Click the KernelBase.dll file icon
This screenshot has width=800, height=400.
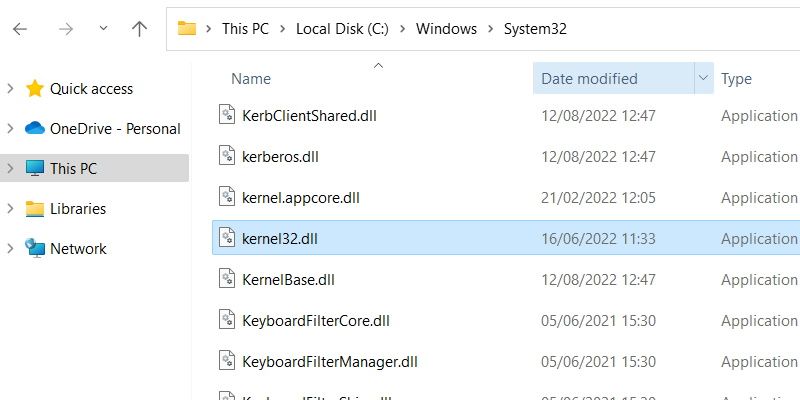click(226, 279)
